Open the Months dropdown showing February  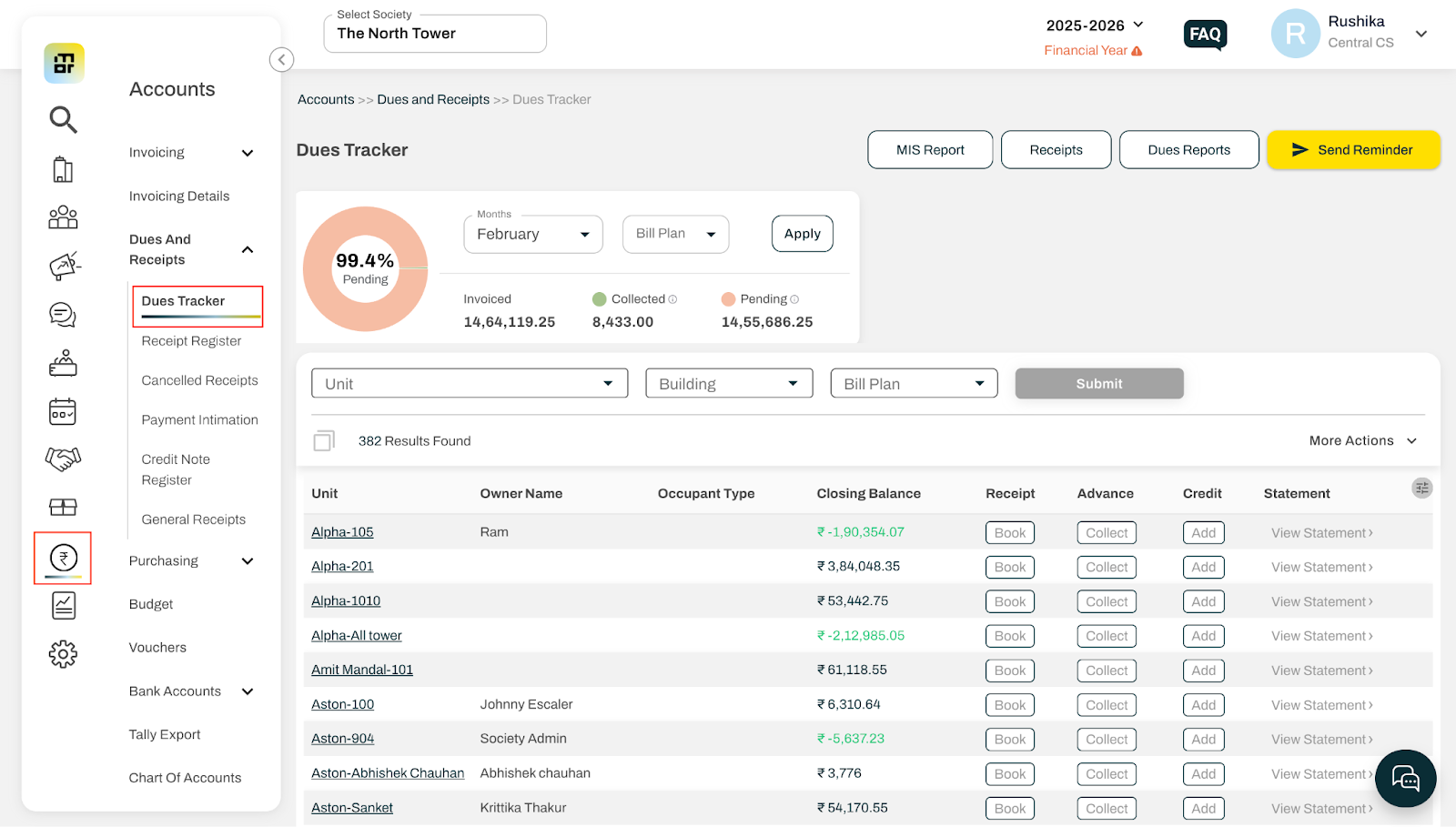(533, 234)
